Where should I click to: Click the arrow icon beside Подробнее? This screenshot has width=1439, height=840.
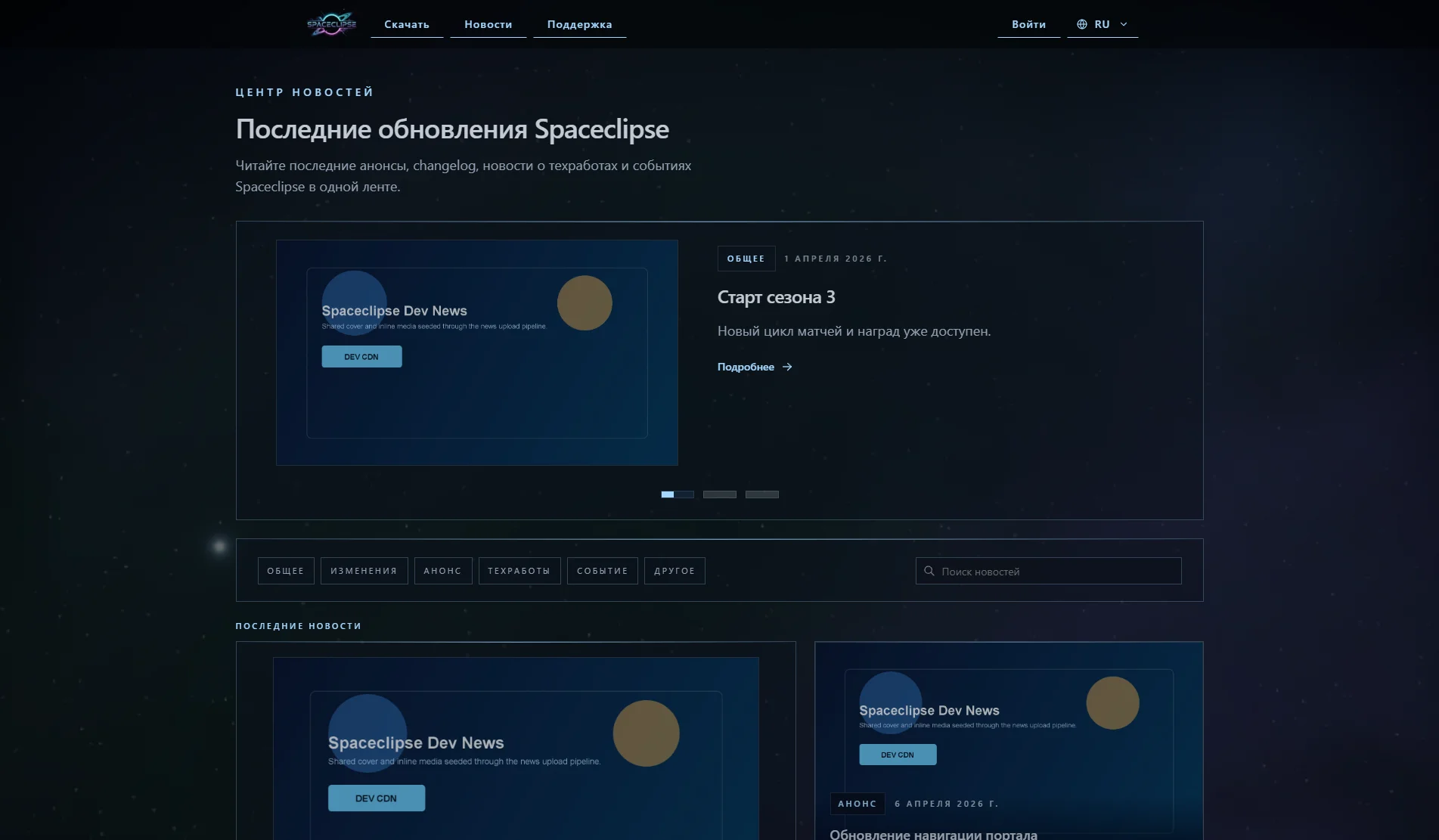786,367
